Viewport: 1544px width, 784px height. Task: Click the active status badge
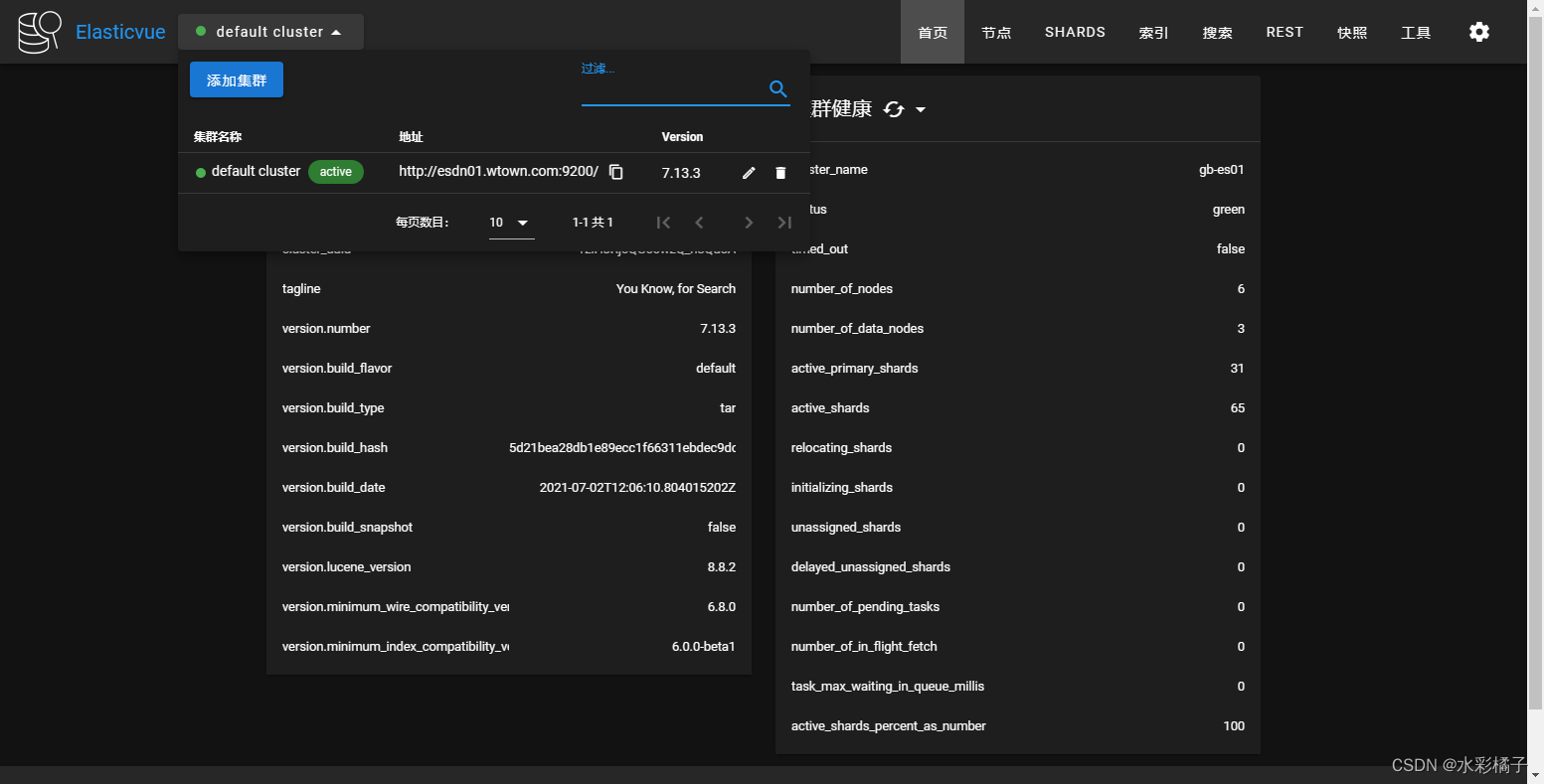[336, 172]
